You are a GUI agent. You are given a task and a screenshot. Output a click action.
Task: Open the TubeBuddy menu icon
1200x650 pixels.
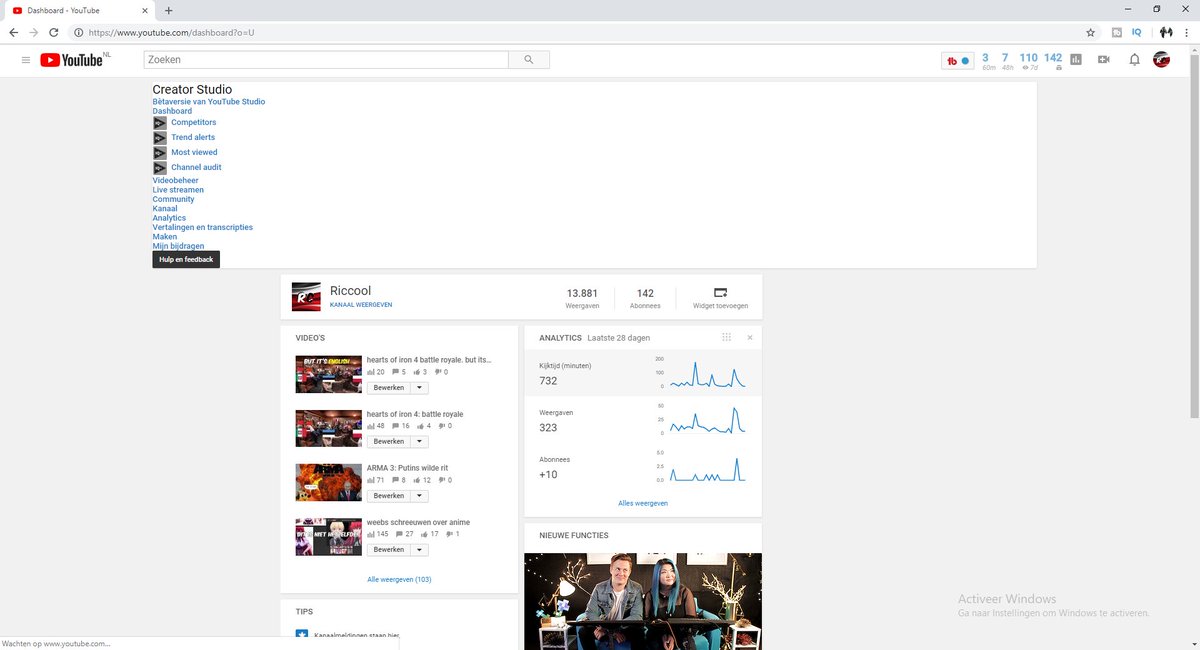coord(958,61)
